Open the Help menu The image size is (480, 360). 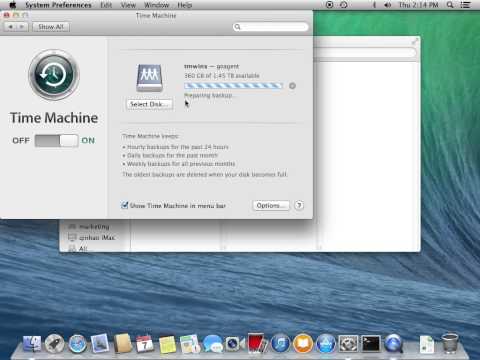pos(185,5)
